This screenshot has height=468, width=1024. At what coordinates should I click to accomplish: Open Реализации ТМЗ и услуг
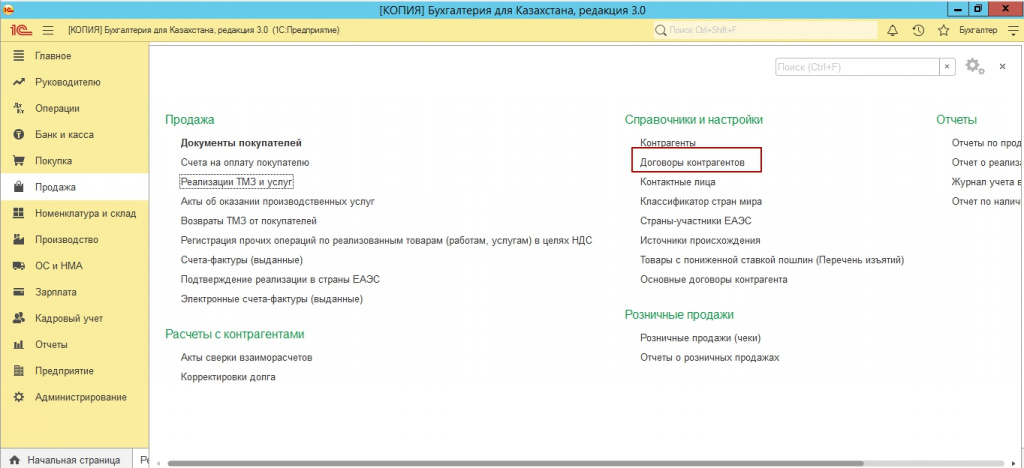point(237,181)
